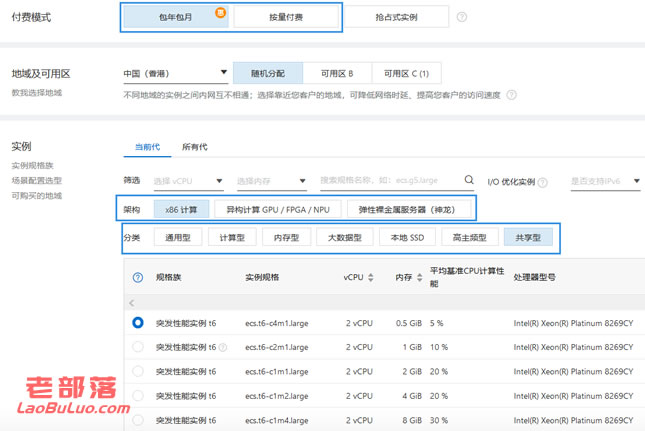
Task: Click 规格族 column header
Action: [168, 277]
